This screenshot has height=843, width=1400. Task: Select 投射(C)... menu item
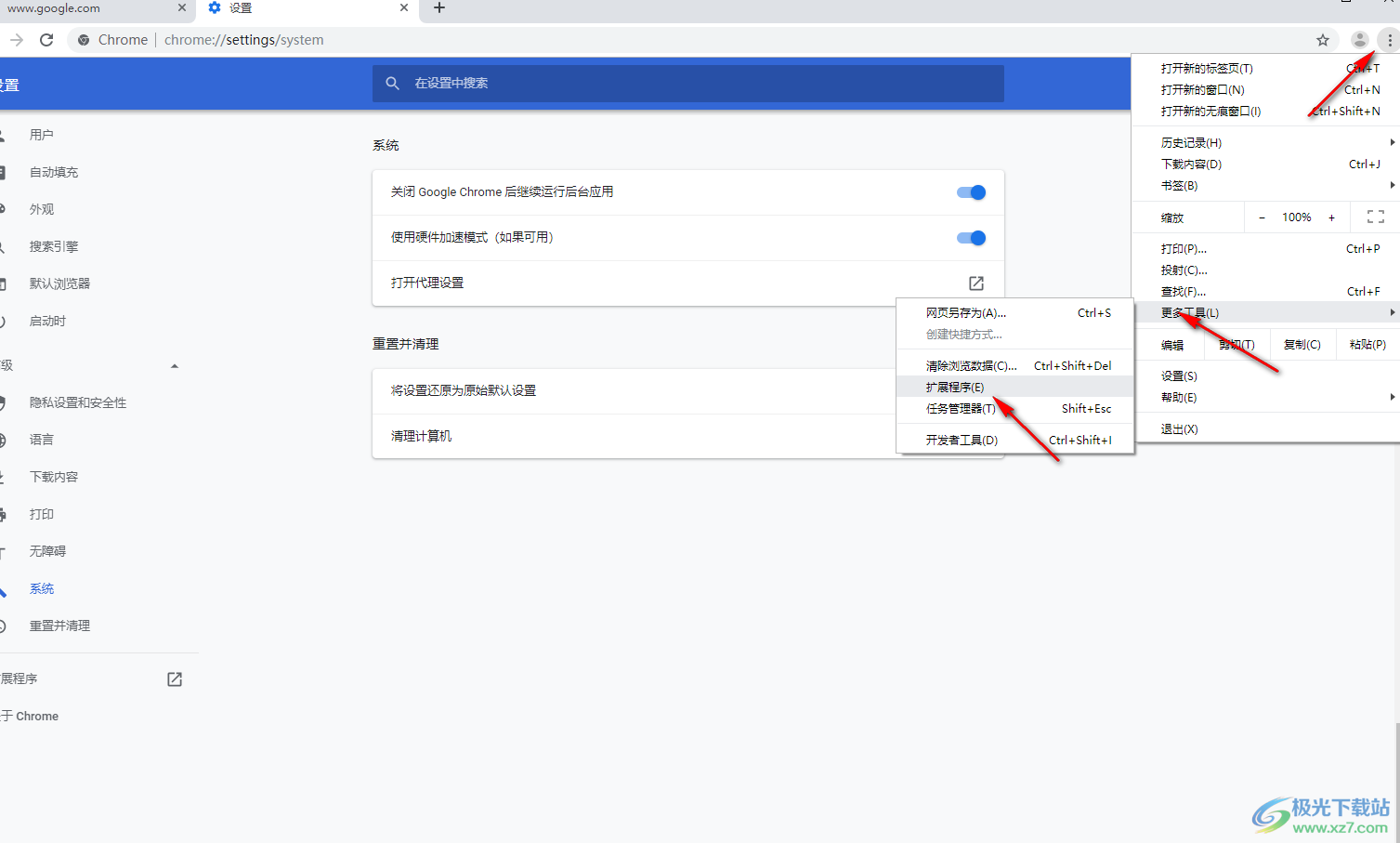pos(1265,270)
